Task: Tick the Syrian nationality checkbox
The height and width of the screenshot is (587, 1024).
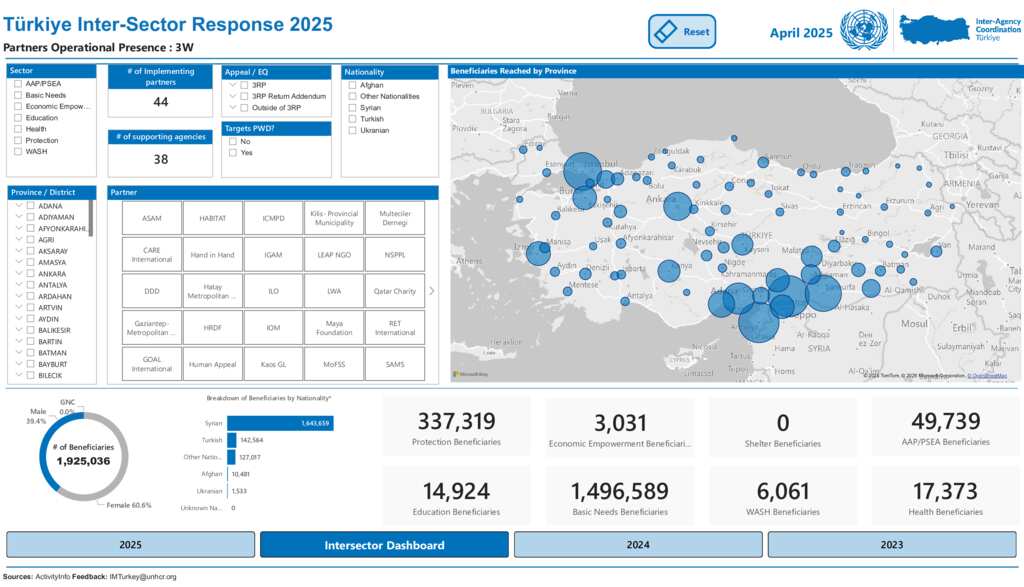Action: pyautogui.click(x=351, y=108)
